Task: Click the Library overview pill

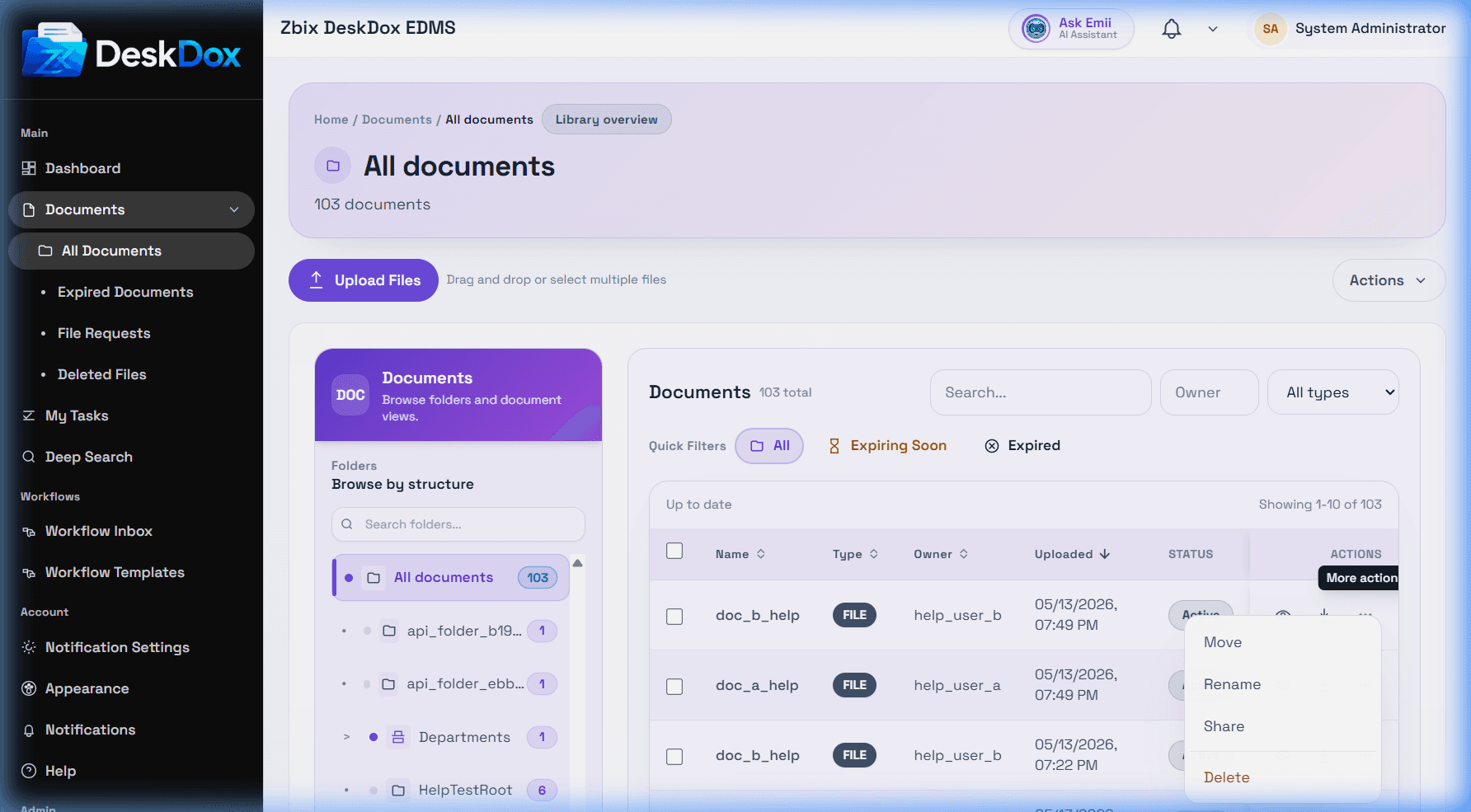Action: click(607, 120)
